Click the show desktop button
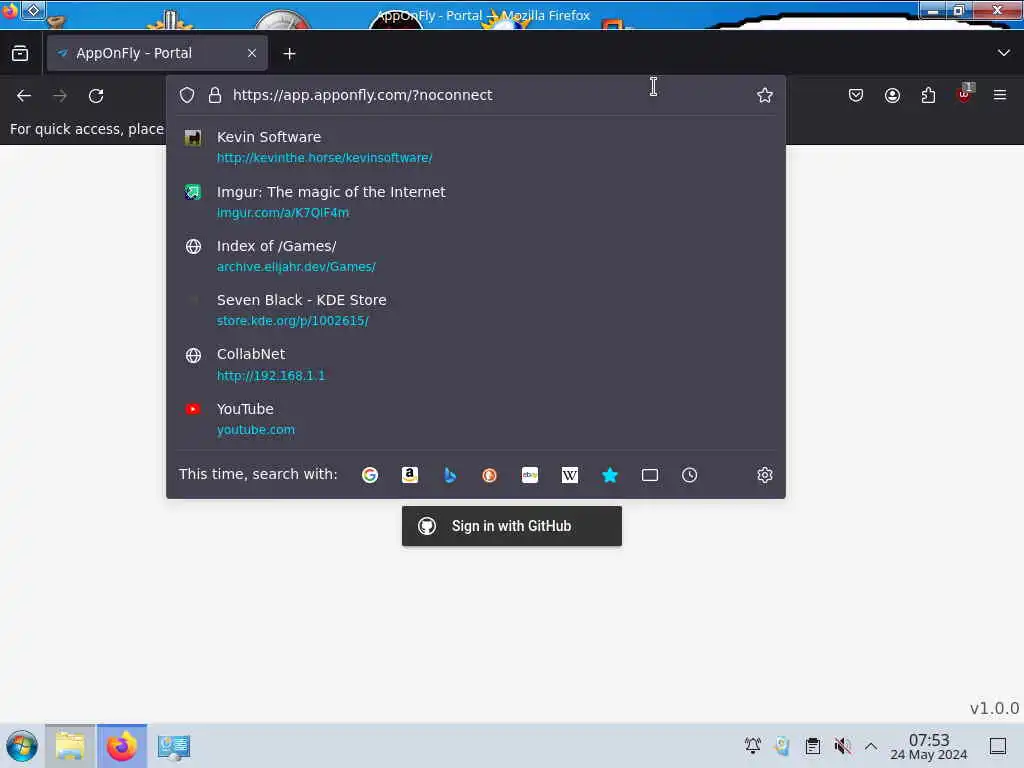This screenshot has height=768, width=1024. 997,745
